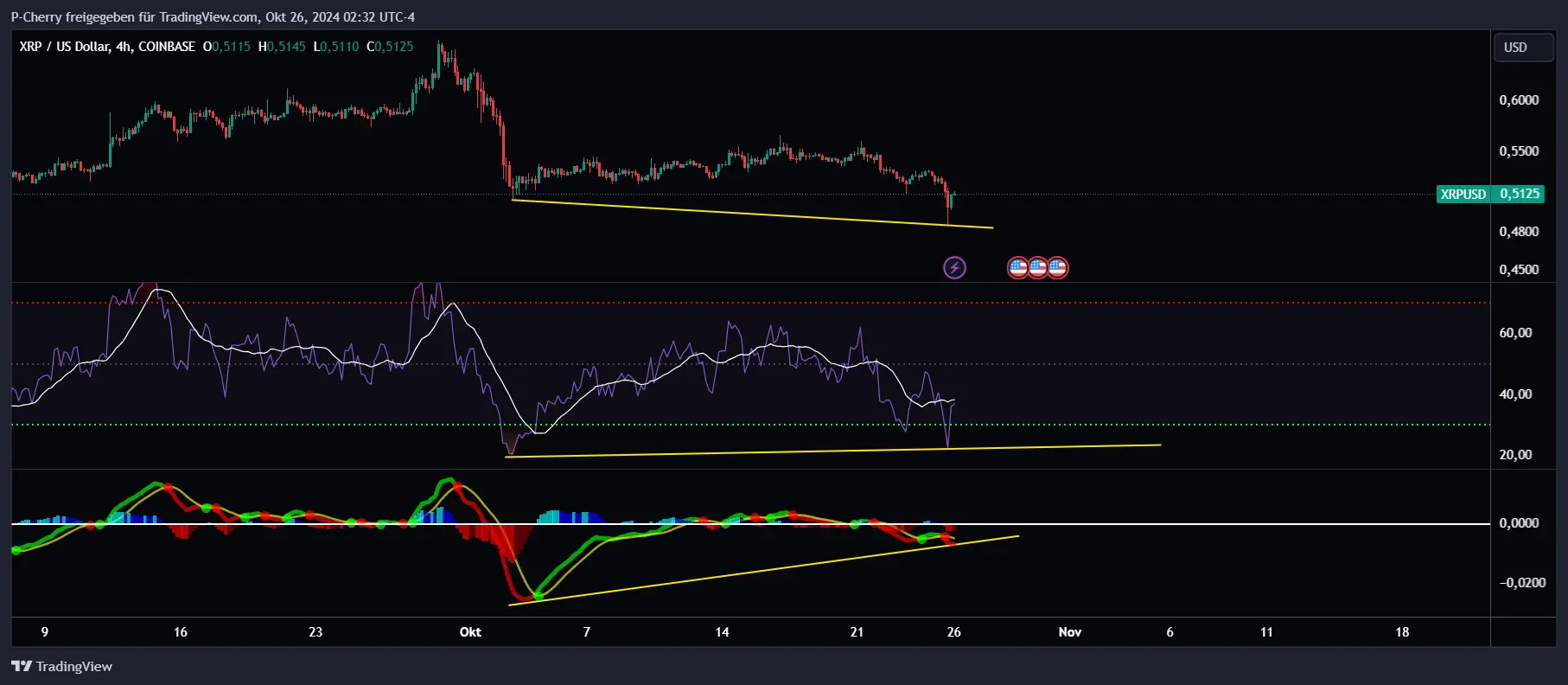1568x685 pixels.
Task: Click the high value H0,5145
Action: pos(282,47)
